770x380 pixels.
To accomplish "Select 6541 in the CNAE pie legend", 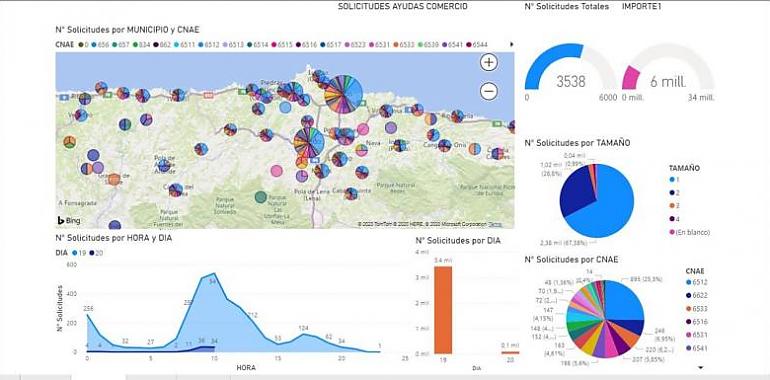I will [x=696, y=348].
